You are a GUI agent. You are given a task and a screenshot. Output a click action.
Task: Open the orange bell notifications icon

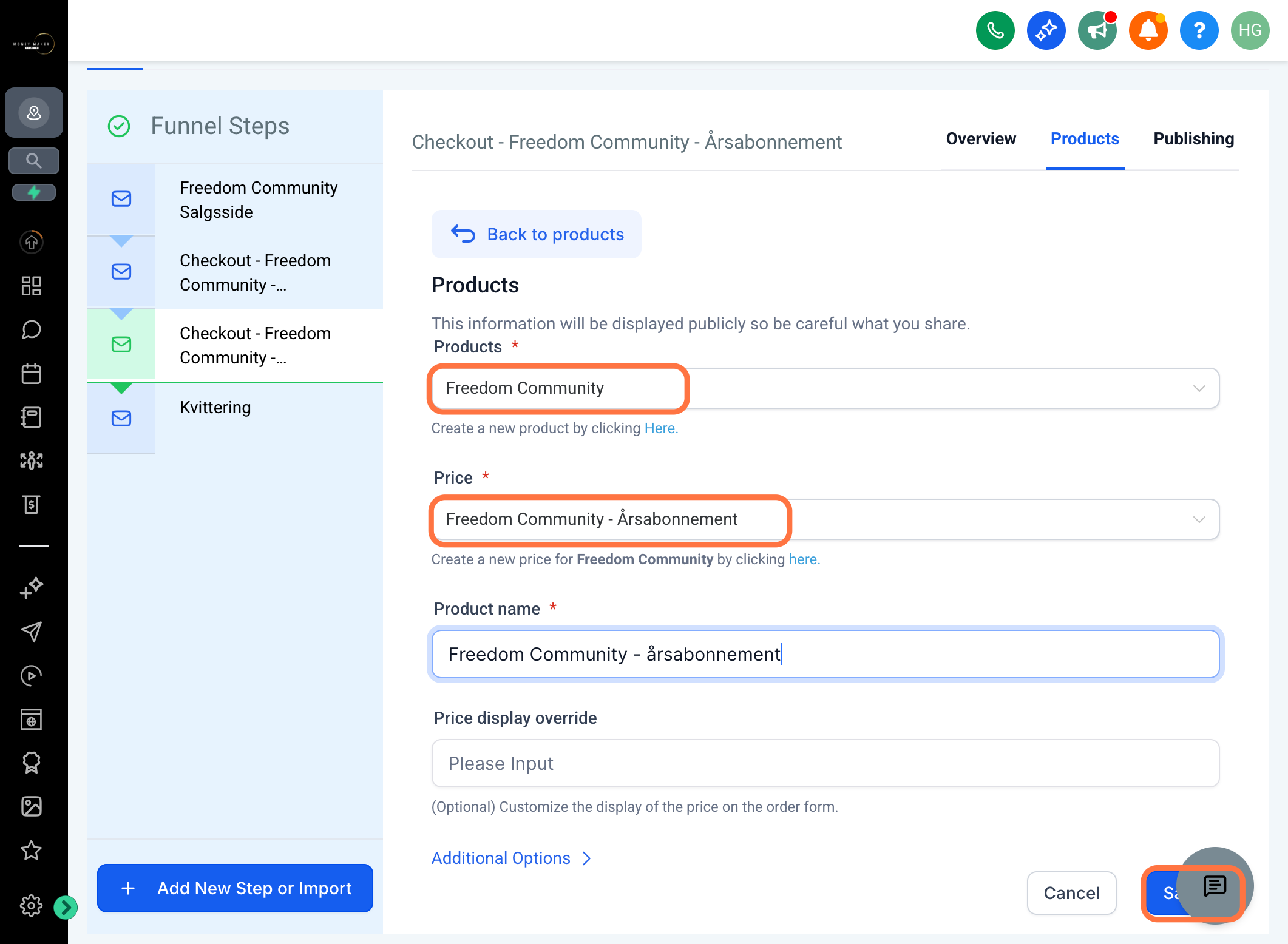point(1148,30)
